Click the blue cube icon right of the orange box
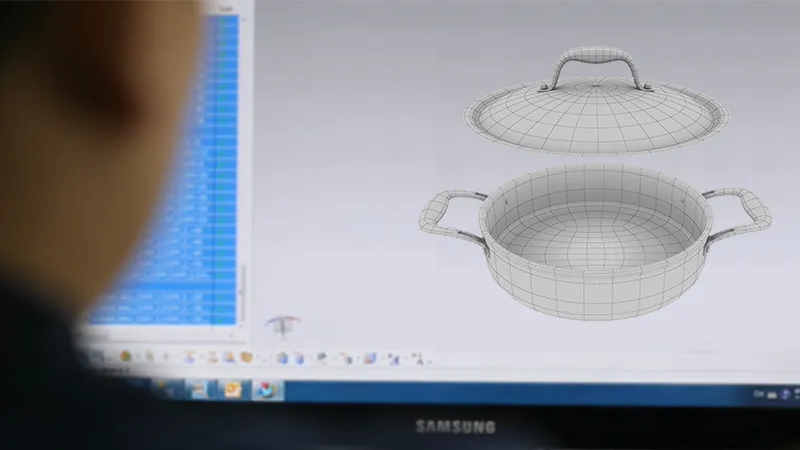 [x=283, y=358]
